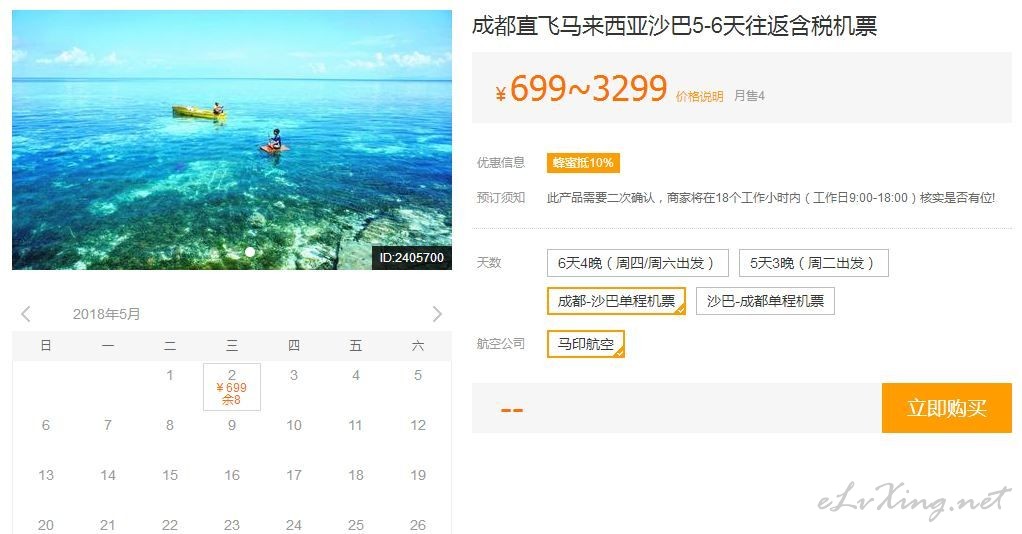
Task: Click the 立即购买 buy now button
Action: coord(946,408)
